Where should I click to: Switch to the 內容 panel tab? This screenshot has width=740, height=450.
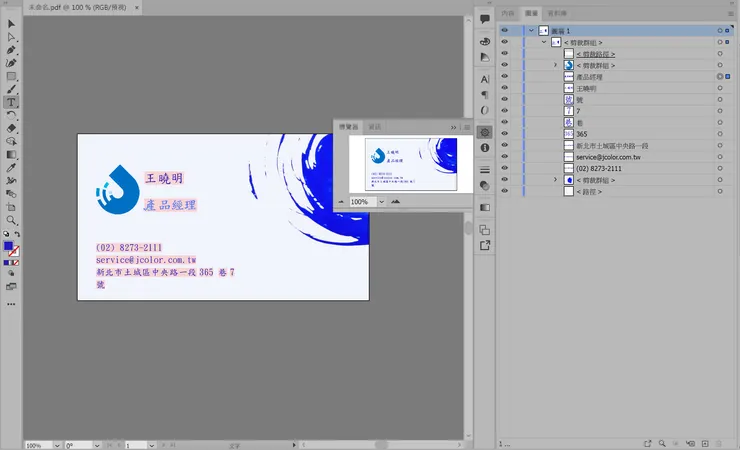tap(508, 13)
